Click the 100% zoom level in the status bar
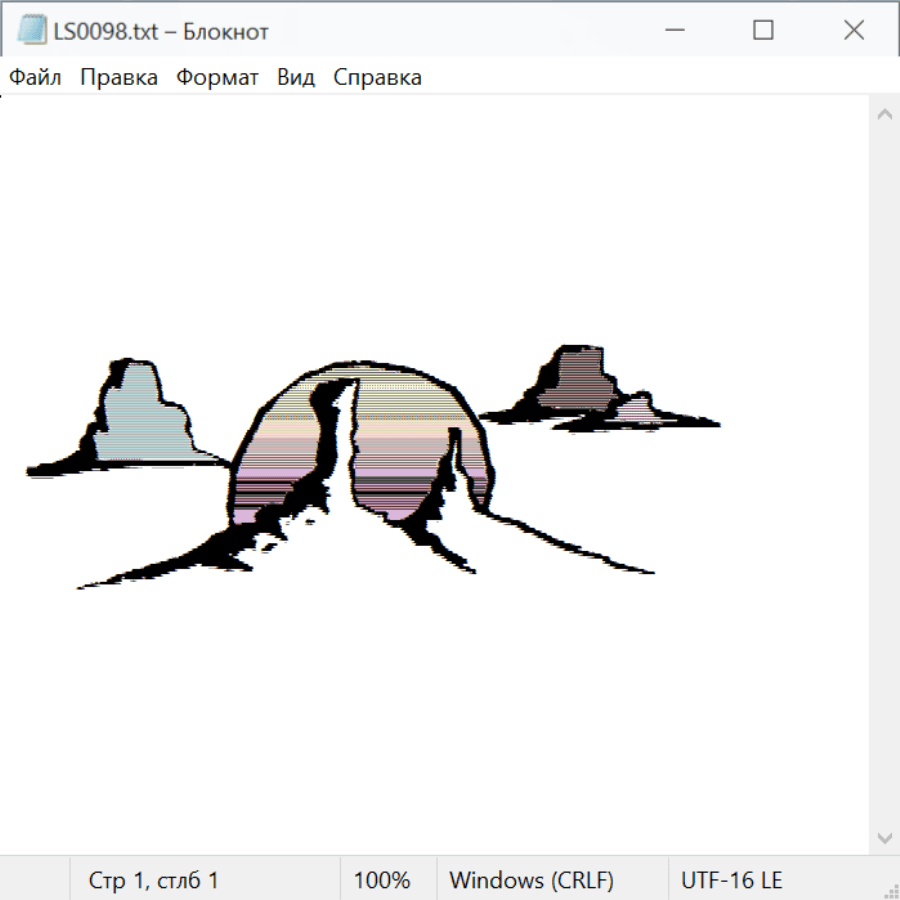The height and width of the screenshot is (900, 900). tap(382, 880)
